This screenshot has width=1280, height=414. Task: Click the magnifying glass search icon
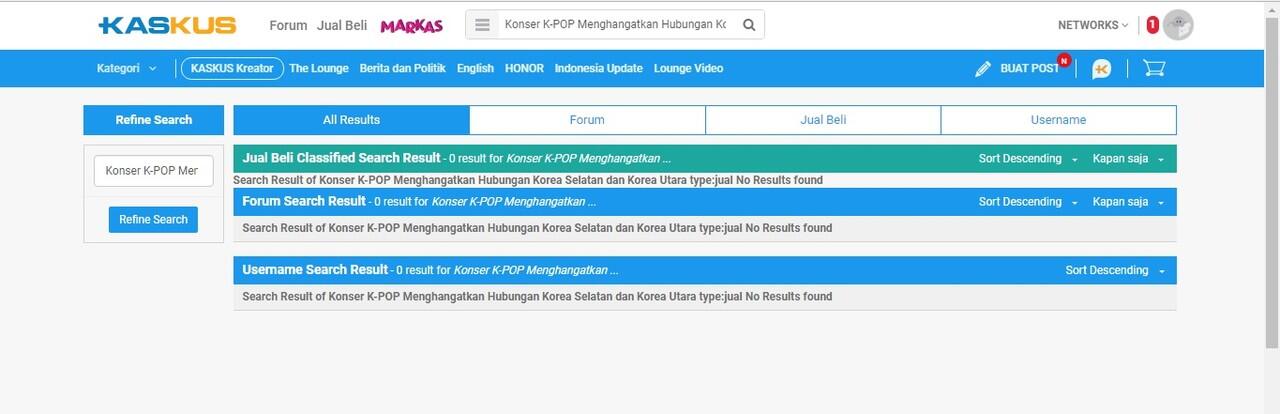(x=749, y=25)
